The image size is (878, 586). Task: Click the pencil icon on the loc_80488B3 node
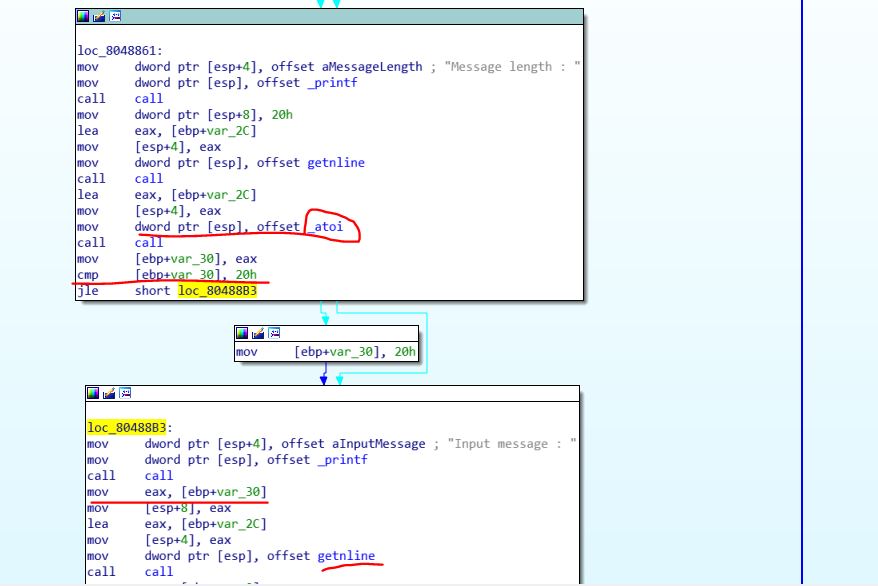(x=109, y=393)
